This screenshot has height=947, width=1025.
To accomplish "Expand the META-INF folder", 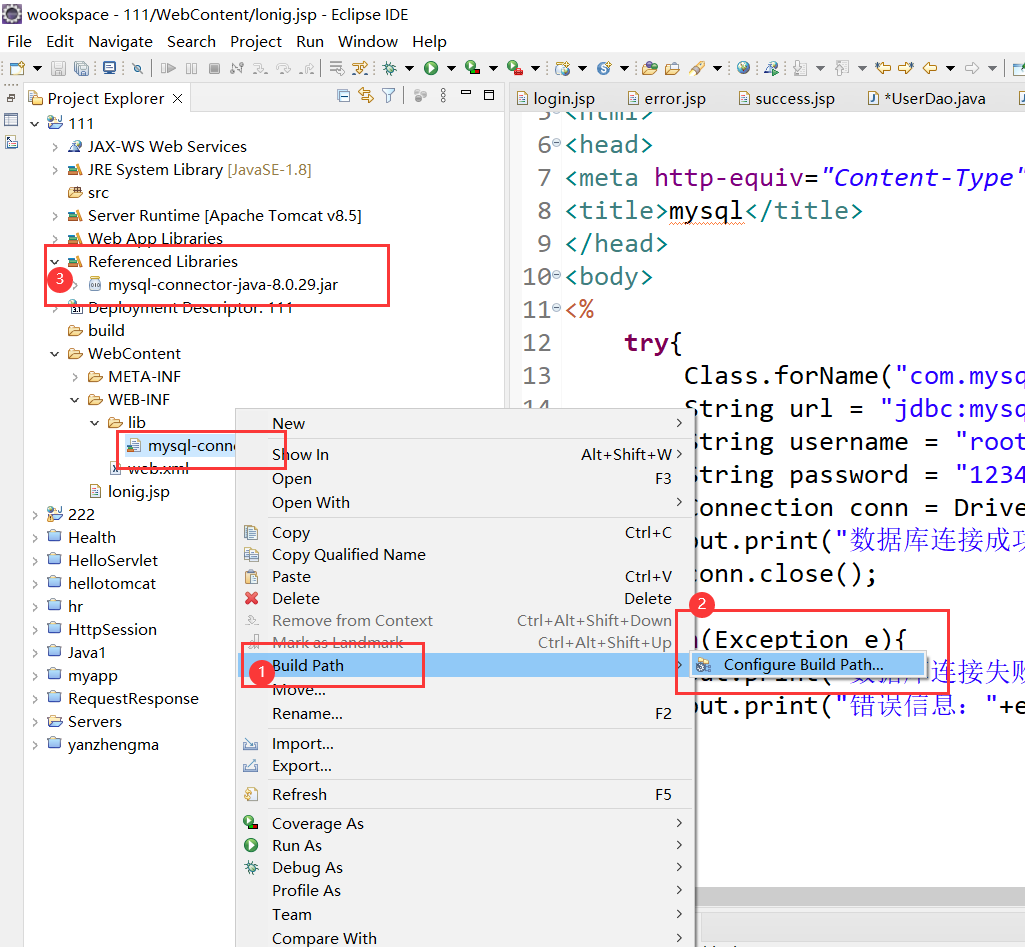I will click(x=75, y=377).
